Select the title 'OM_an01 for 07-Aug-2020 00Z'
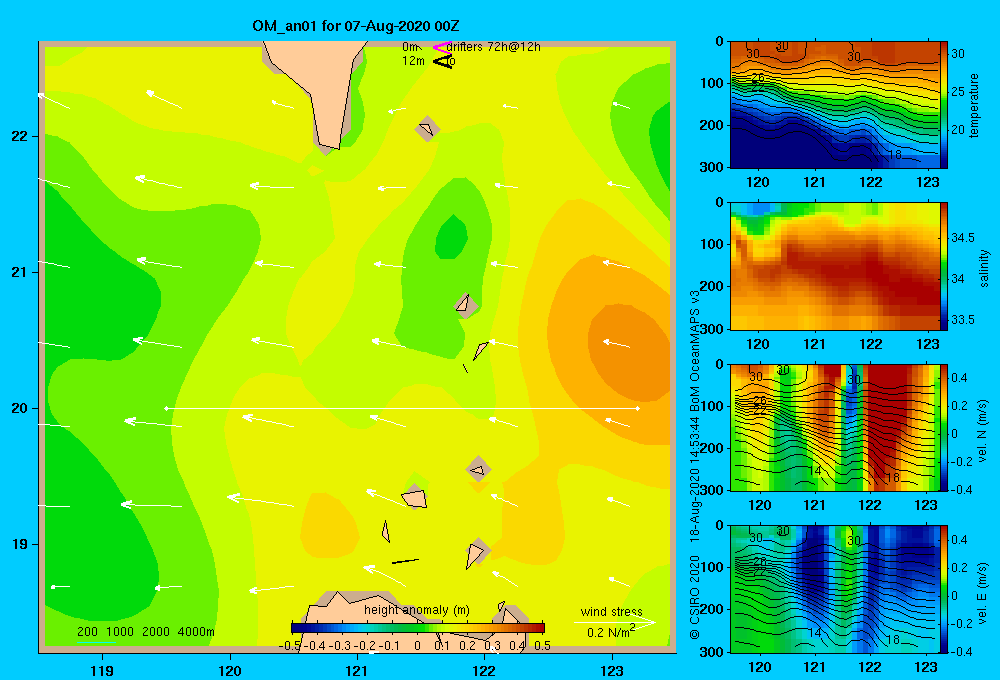1000x680 pixels. [x=356, y=26]
